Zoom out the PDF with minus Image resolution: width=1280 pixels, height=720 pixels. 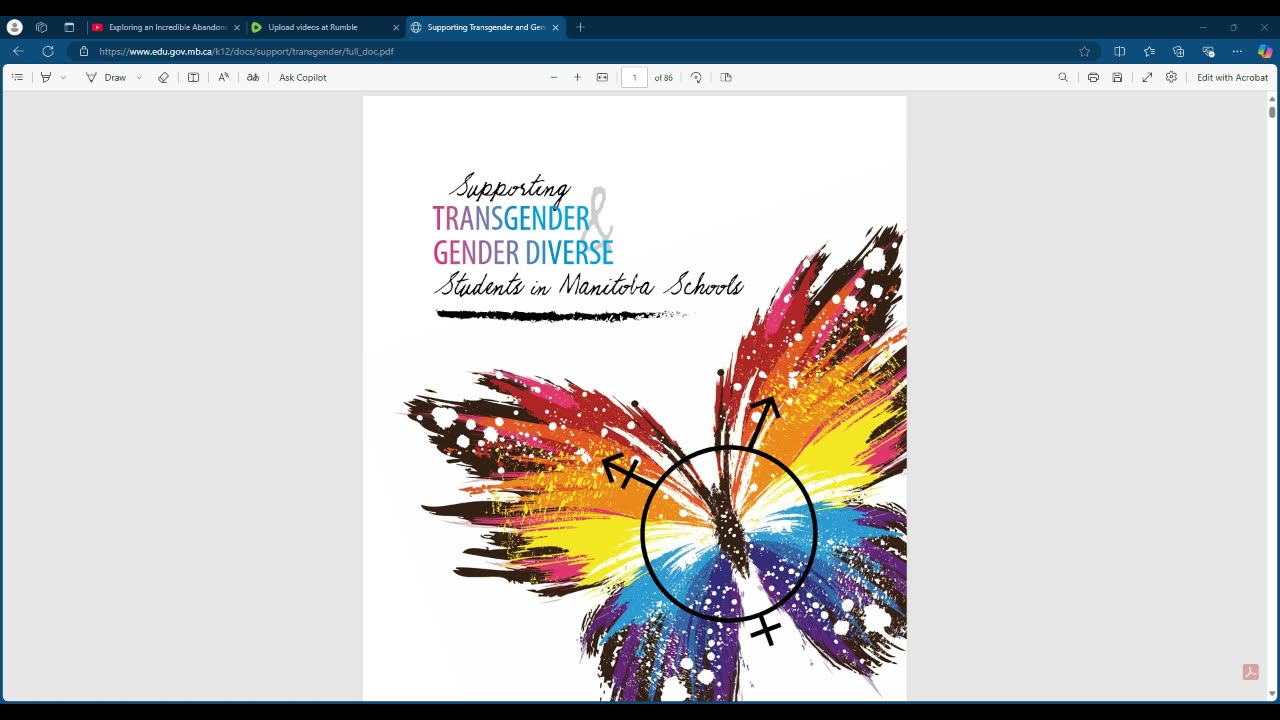pyautogui.click(x=554, y=77)
